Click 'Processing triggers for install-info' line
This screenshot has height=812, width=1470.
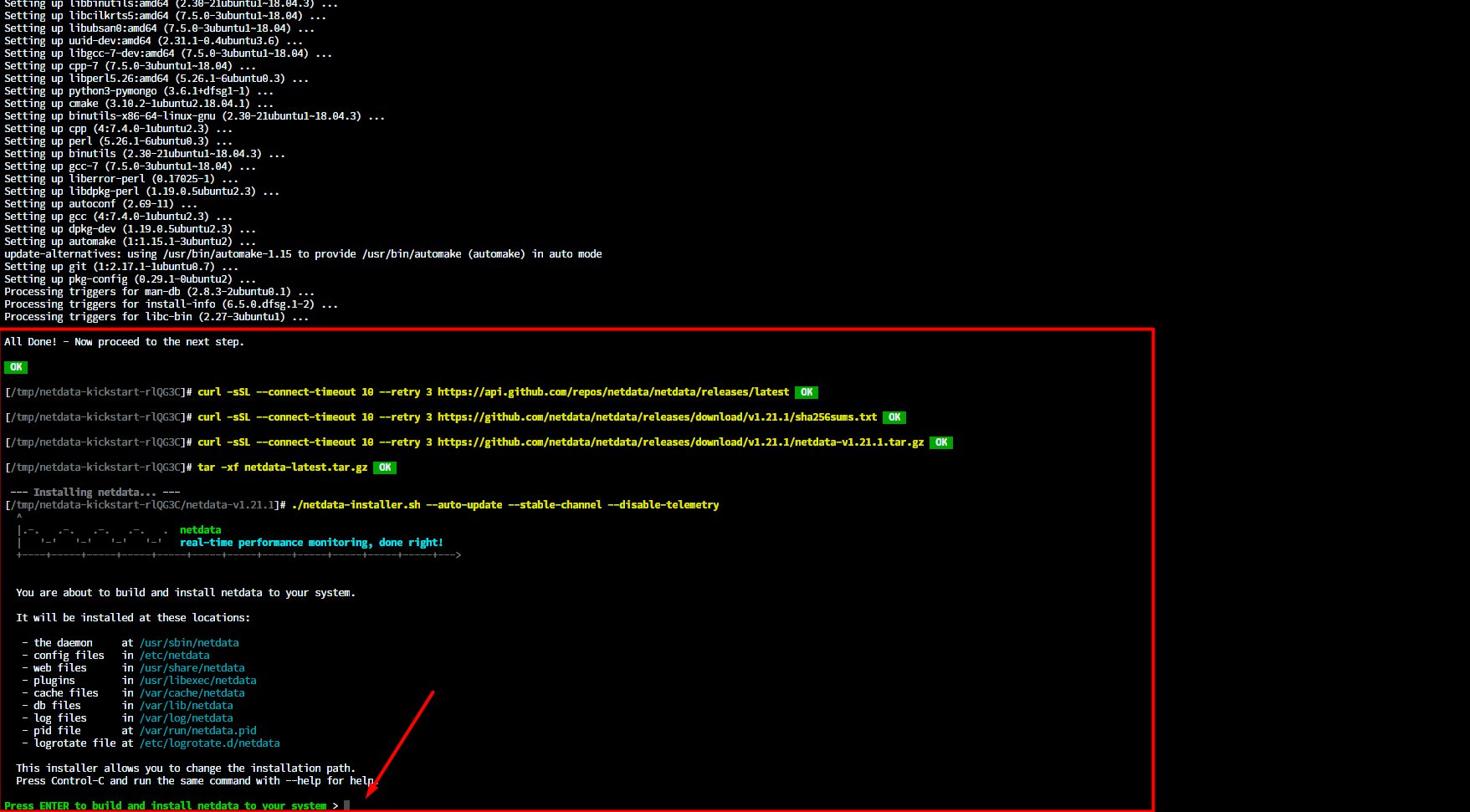[x=172, y=304]
